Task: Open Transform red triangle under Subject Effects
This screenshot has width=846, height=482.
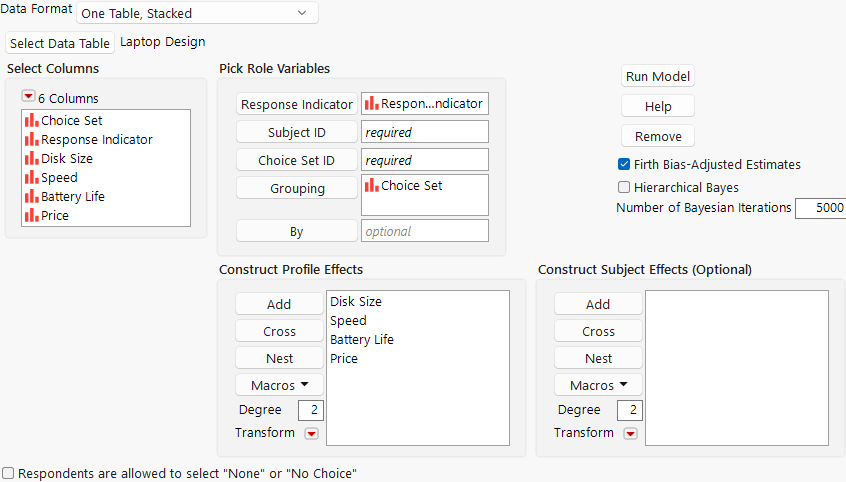Action: (630, 433)
